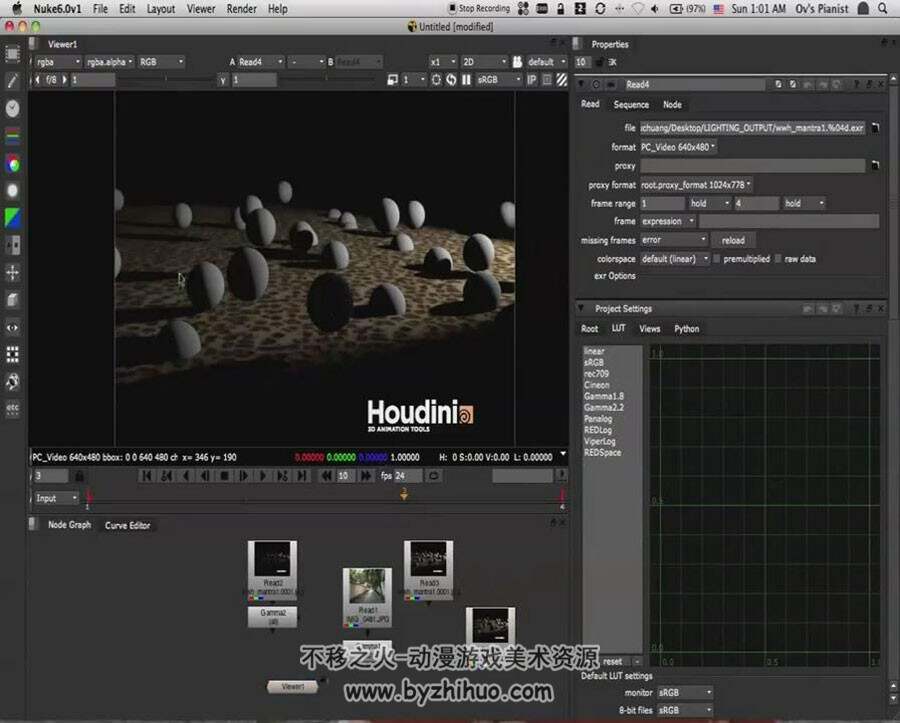Click the reload button
The width and height of the screenshot is (900, 723).
(733, 240)
